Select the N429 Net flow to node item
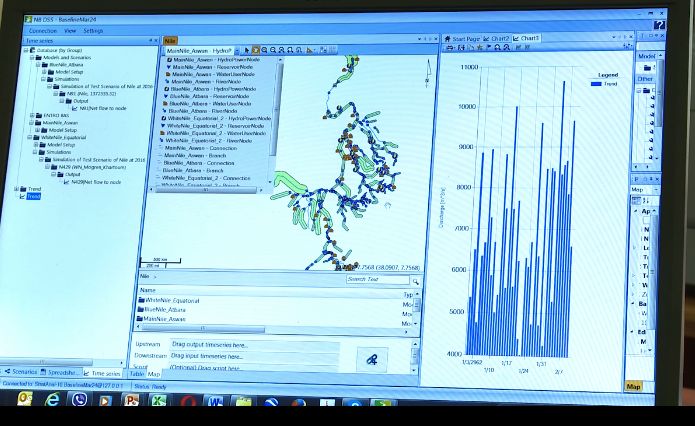The width and height of the screenshot is (695, 426). 97,182
